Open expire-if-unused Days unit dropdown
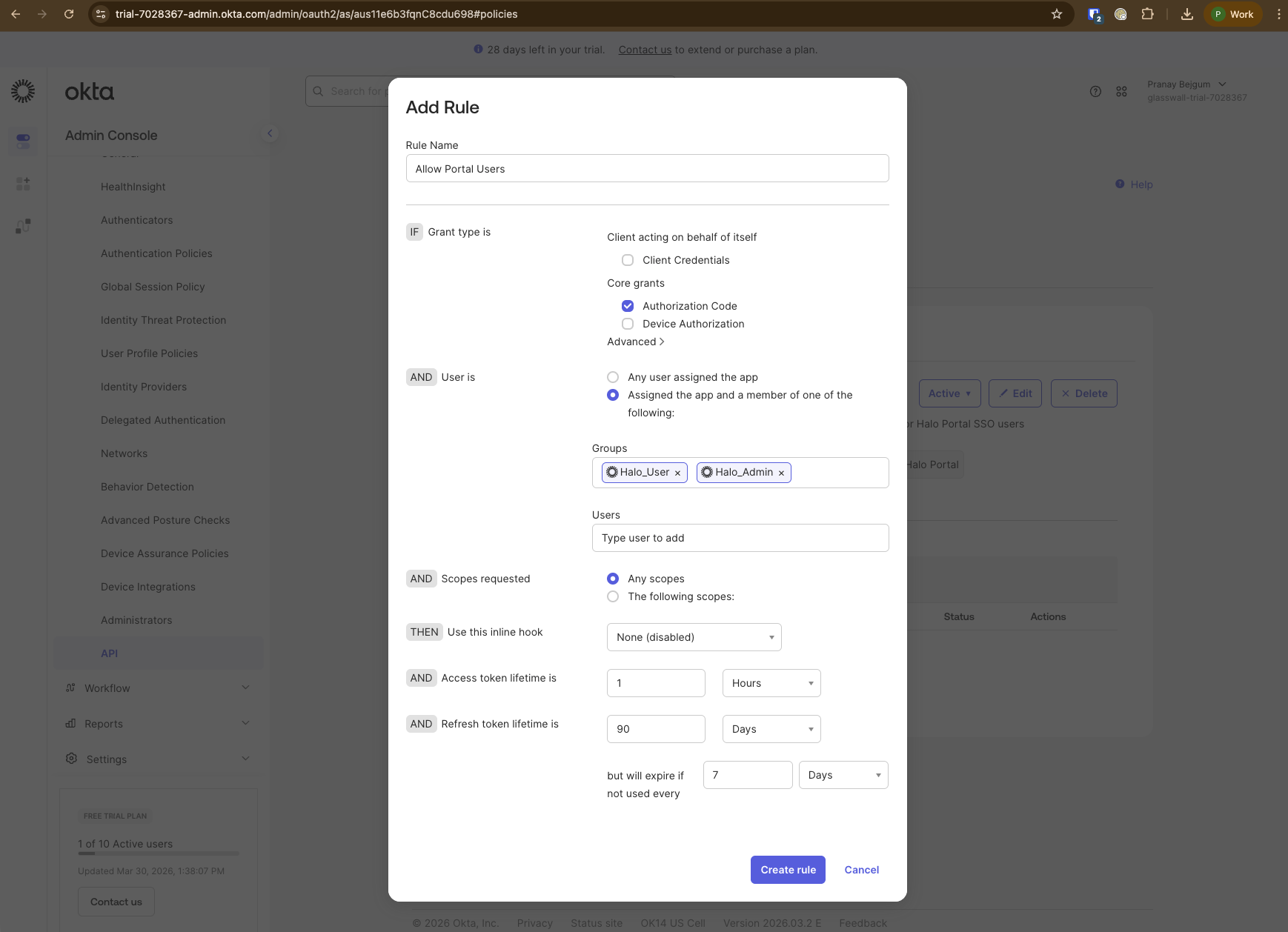The height and width of the screenshot is (932, 1288). [x=843, y=775]
